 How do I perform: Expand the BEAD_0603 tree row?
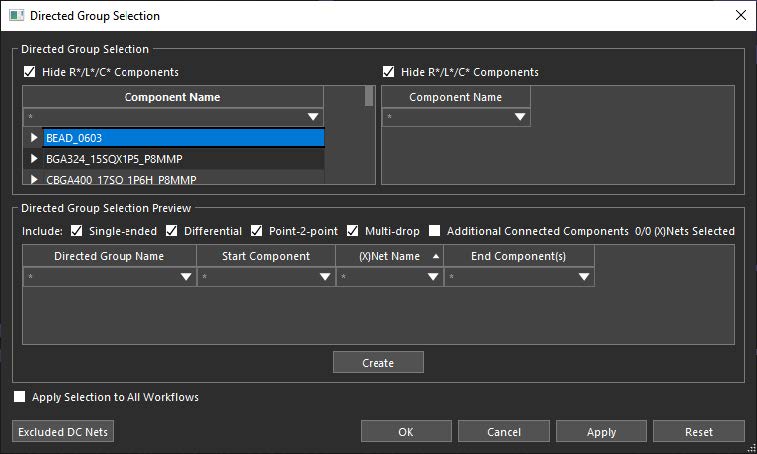click(x=34, y=138)
